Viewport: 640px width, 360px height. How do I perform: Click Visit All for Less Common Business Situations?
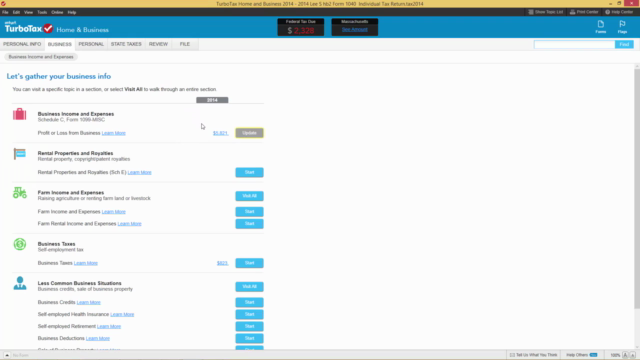click(249, 287)
